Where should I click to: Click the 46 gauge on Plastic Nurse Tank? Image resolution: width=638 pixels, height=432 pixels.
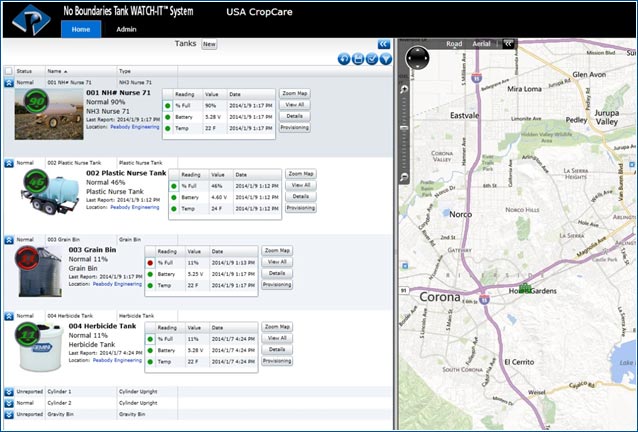pyautogui.click(x=36, y=181)
